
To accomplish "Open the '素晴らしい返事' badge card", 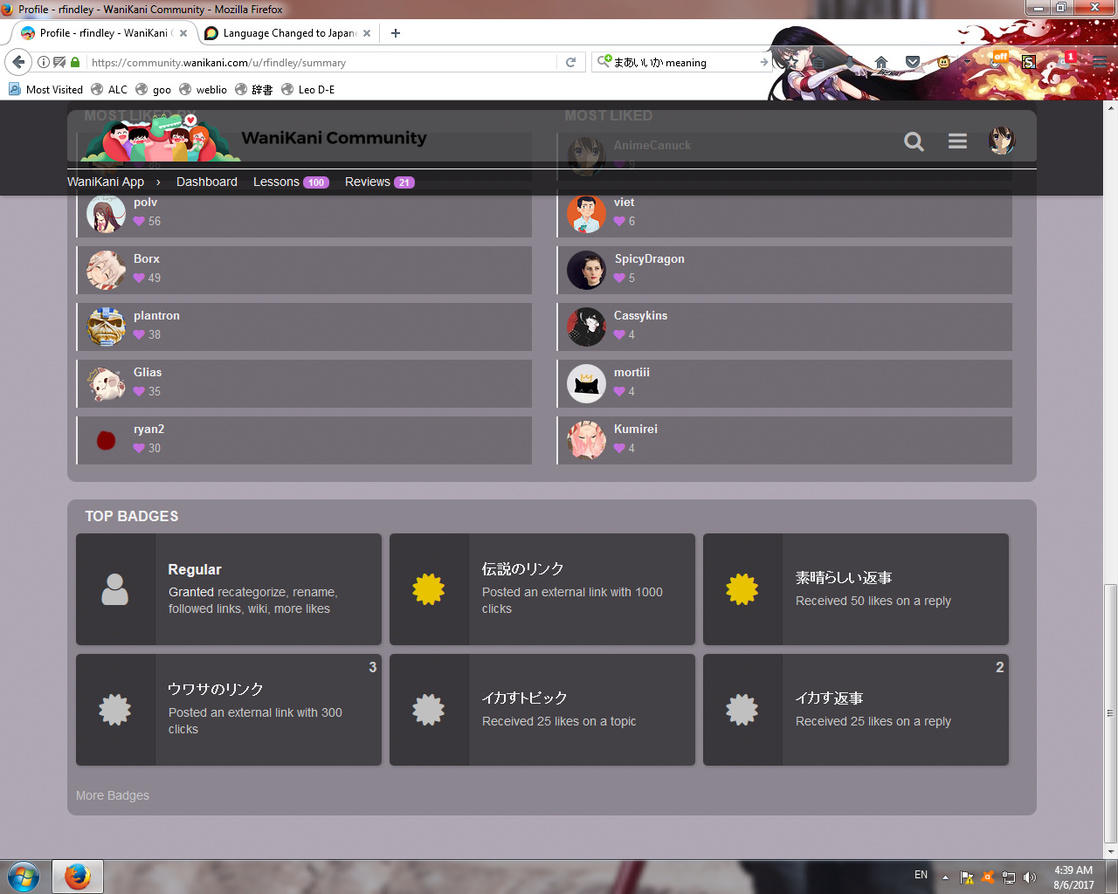I will [x=856, y=589].
